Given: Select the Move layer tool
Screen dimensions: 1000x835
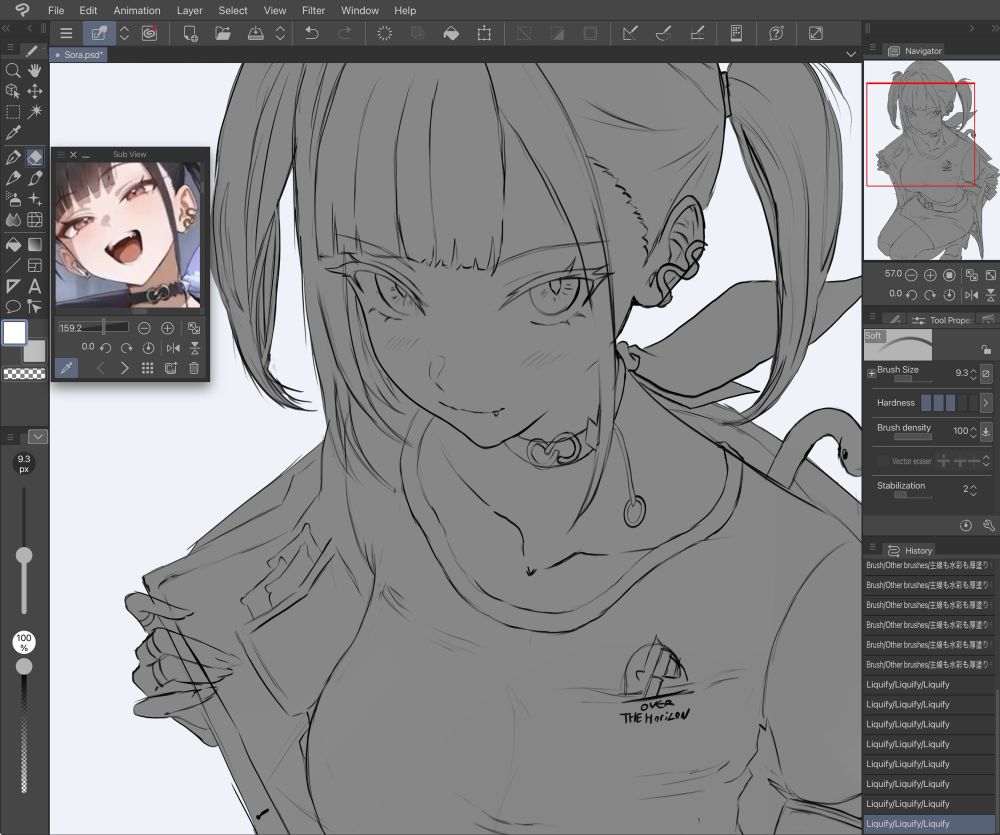Looking at the screenshot, I should (35, 91).
